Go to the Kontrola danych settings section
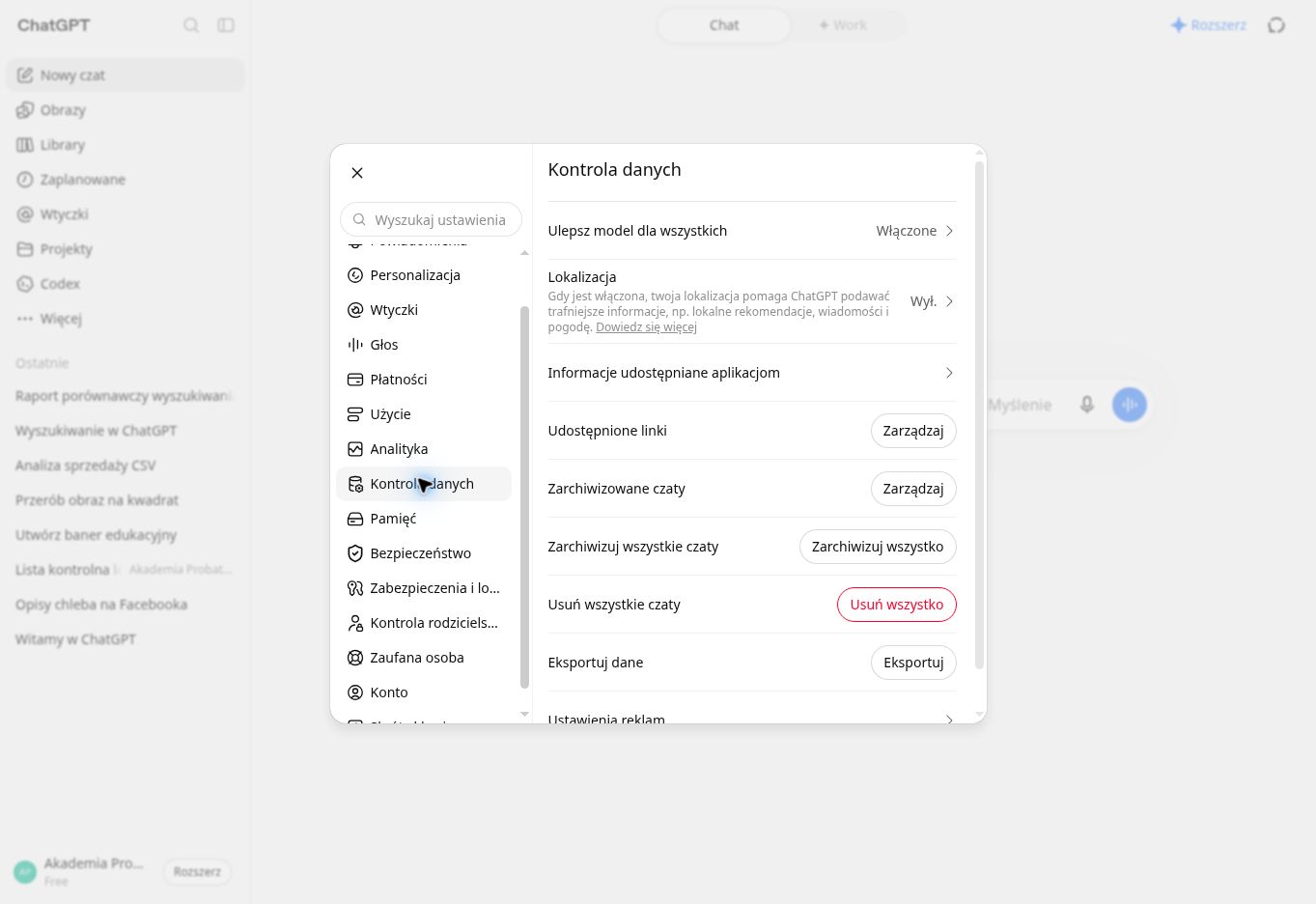This screenshot has width=1316, height=904. point(423,484)
